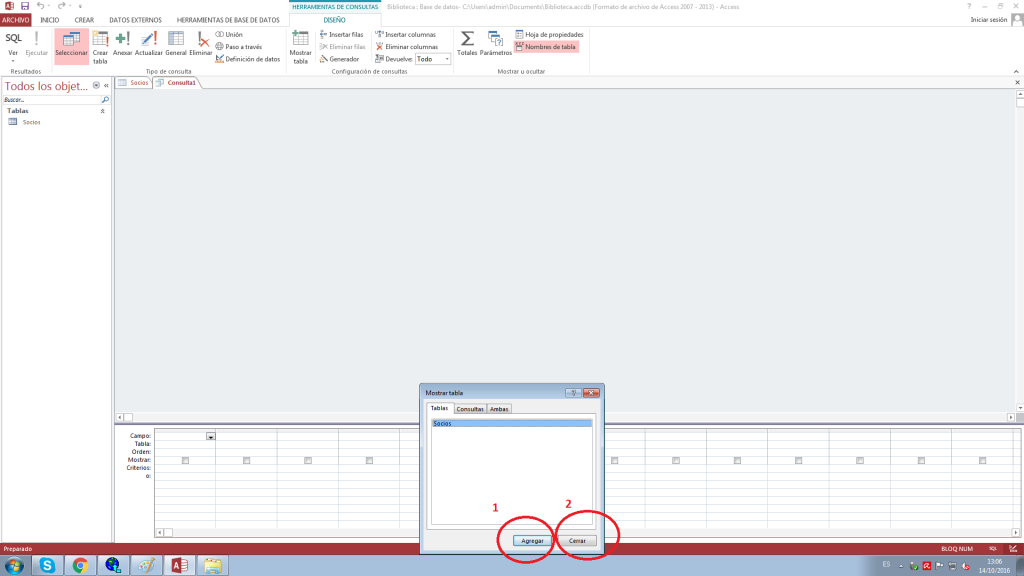Image resolution: width=1024 pixels, height=576 pixels.
Task: Select the Eliminar query icon
Action: coord(201,42)
